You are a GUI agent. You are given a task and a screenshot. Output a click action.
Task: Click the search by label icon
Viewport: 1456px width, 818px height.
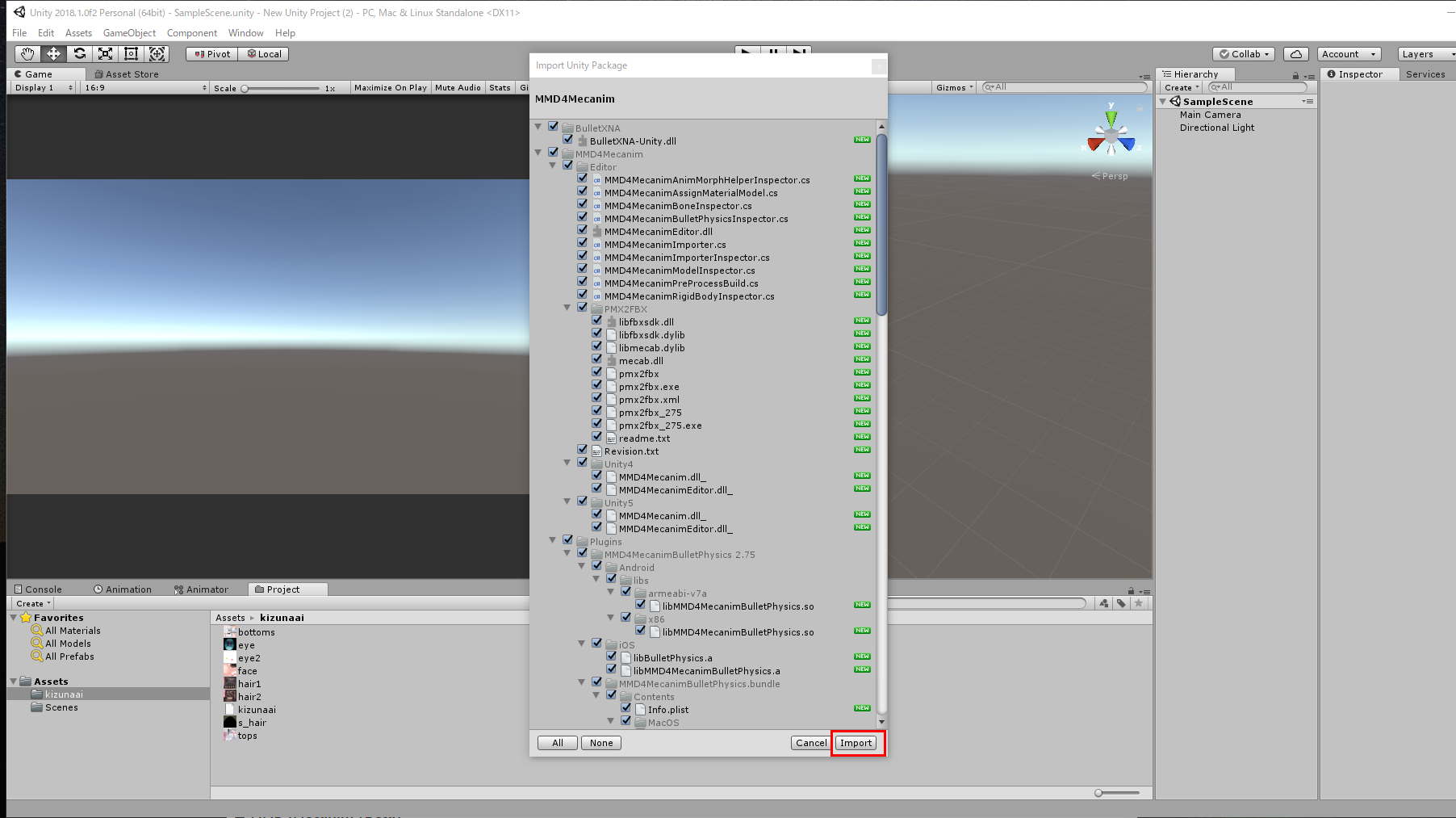pyautogui.click(x=1121, y=603)
